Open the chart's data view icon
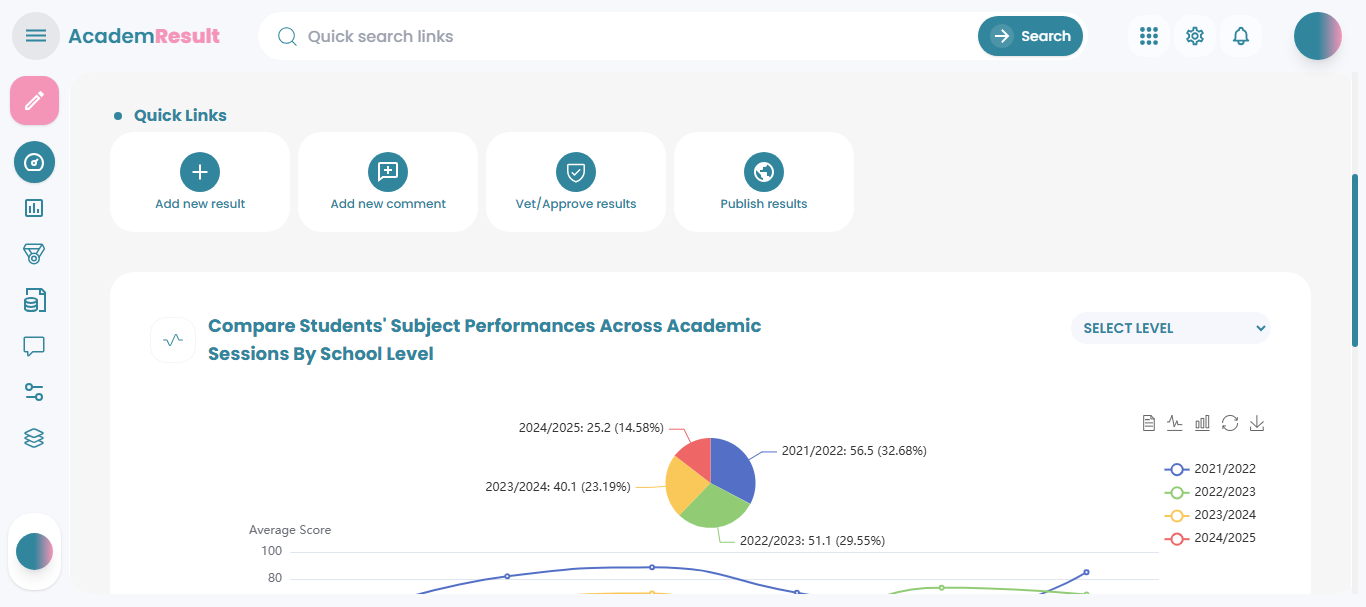The width and height of the screenshot is (1366, 607). tap(1148, 422)
